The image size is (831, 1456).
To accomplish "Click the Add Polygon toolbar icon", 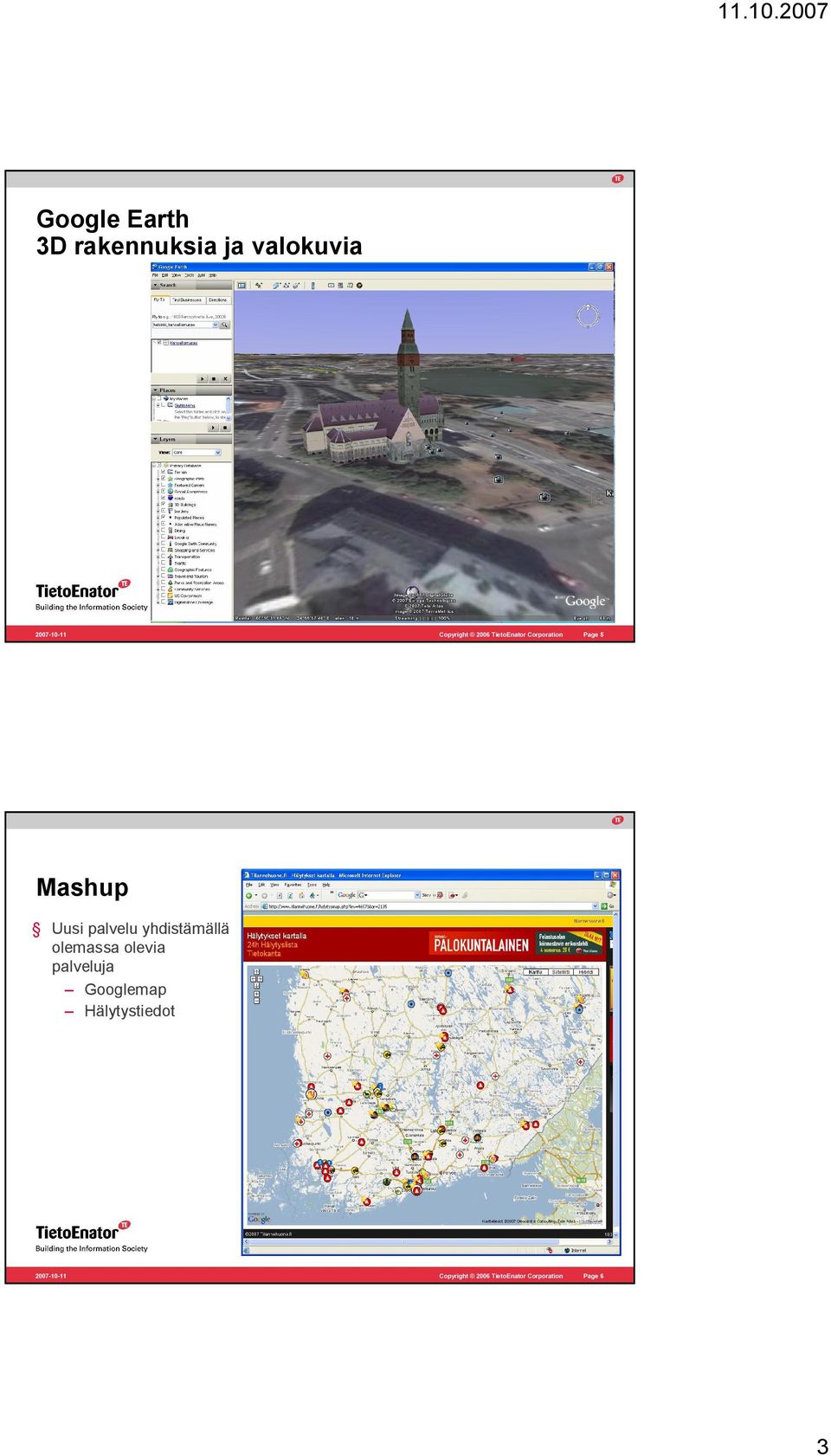I will pos(276,285).
